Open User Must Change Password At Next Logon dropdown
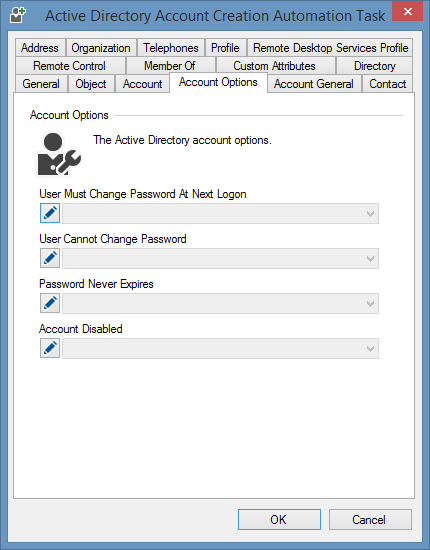The image size is (430, 550). click(220, 213)
